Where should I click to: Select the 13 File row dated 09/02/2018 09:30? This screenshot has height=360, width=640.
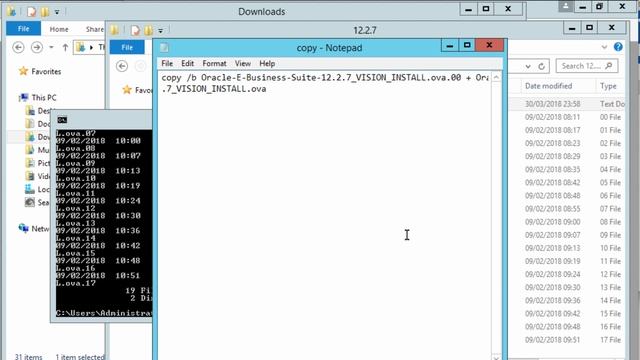[x=567, y=287]
